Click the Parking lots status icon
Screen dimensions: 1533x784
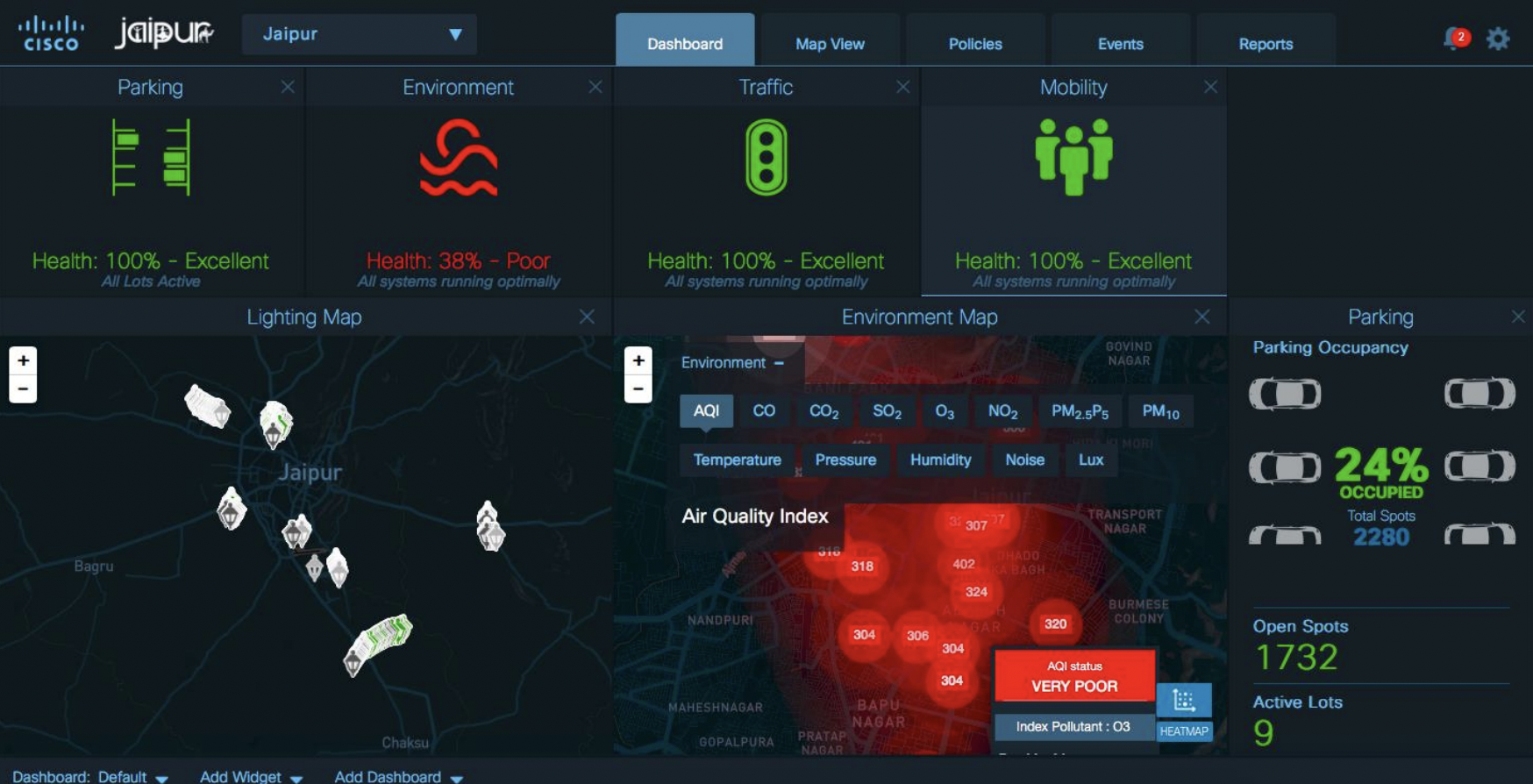(x=151, y=157)
